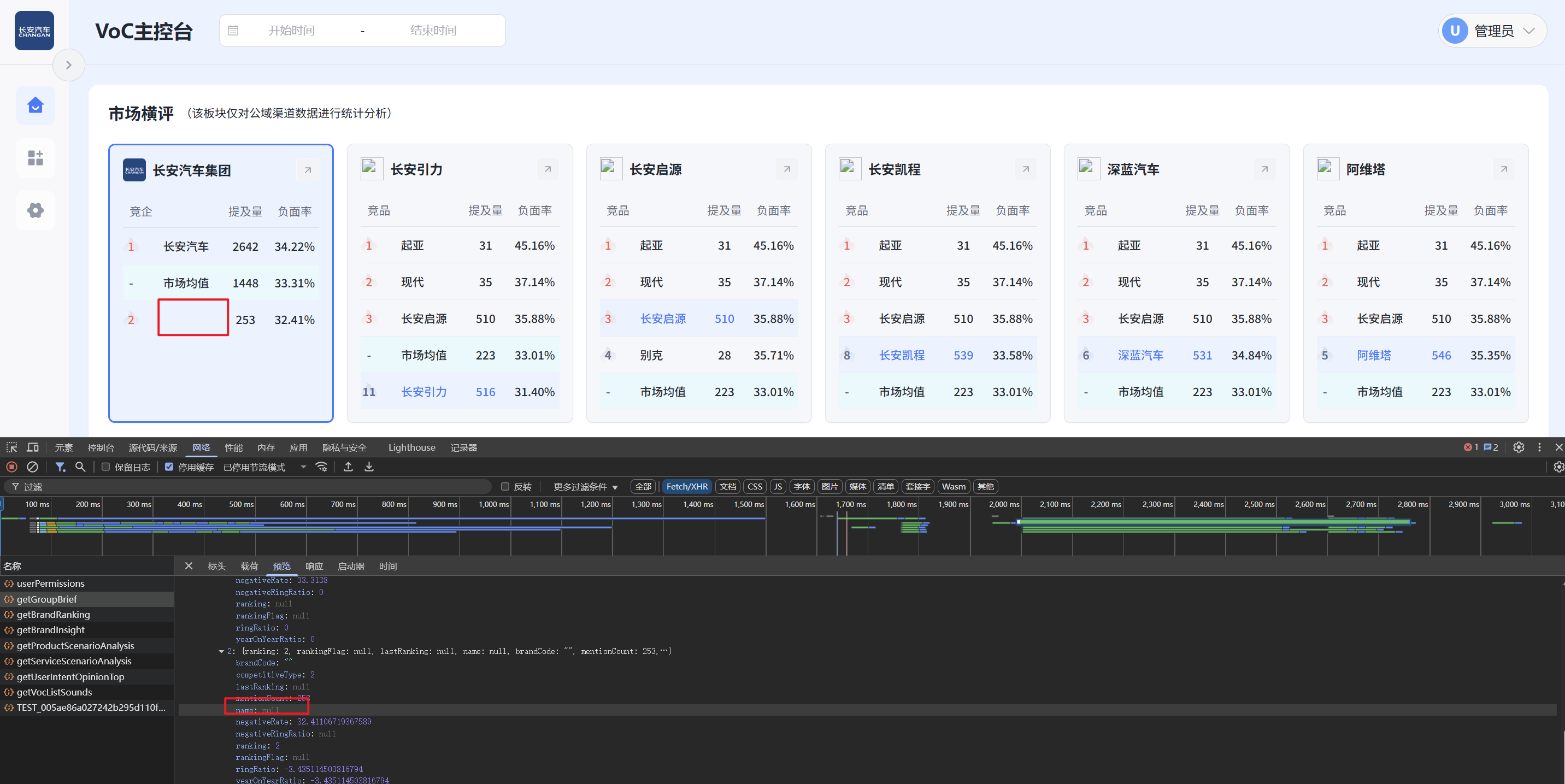Toggle the network filter funnel icon
This screenshot has width=1565, height=784.
tap(60, 467)
